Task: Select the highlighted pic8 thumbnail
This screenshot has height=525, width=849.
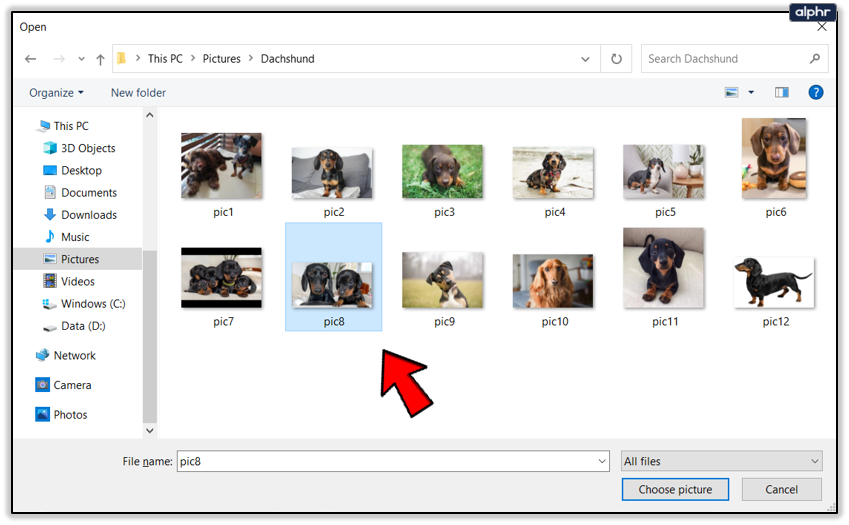Action: (333, 277)
